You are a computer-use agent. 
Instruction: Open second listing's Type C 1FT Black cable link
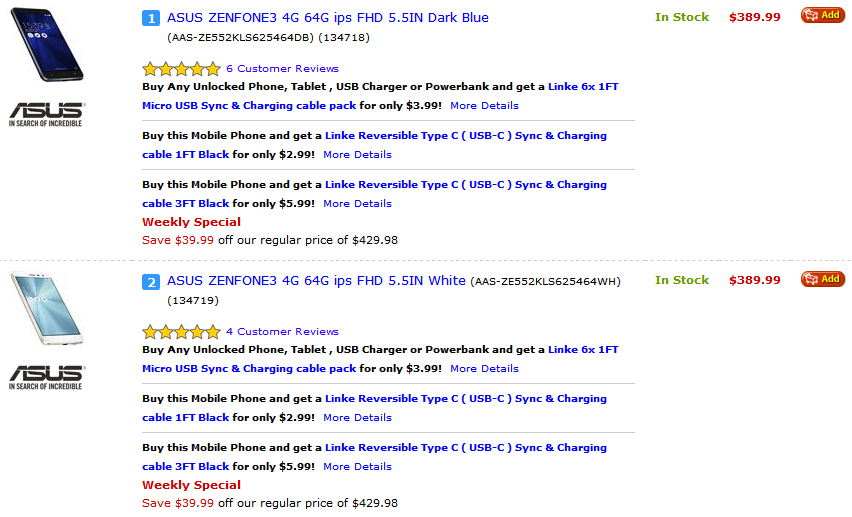pos(374,408)
